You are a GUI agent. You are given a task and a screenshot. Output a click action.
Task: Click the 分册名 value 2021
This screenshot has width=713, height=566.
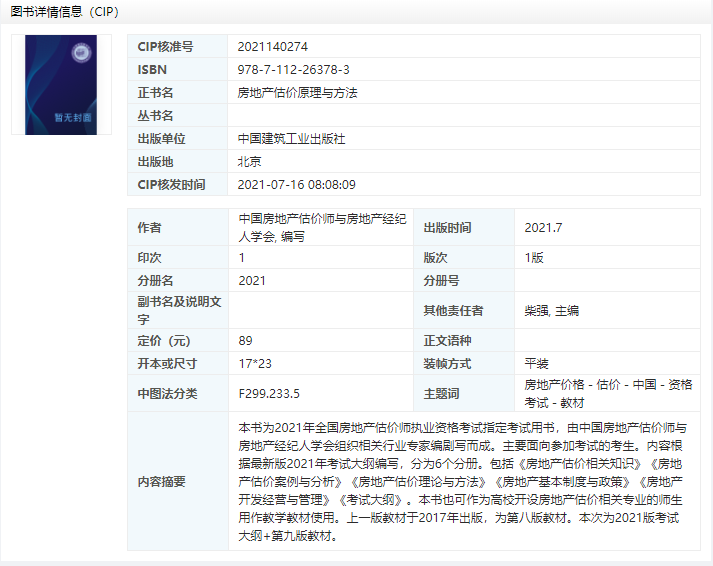[252, 280]
